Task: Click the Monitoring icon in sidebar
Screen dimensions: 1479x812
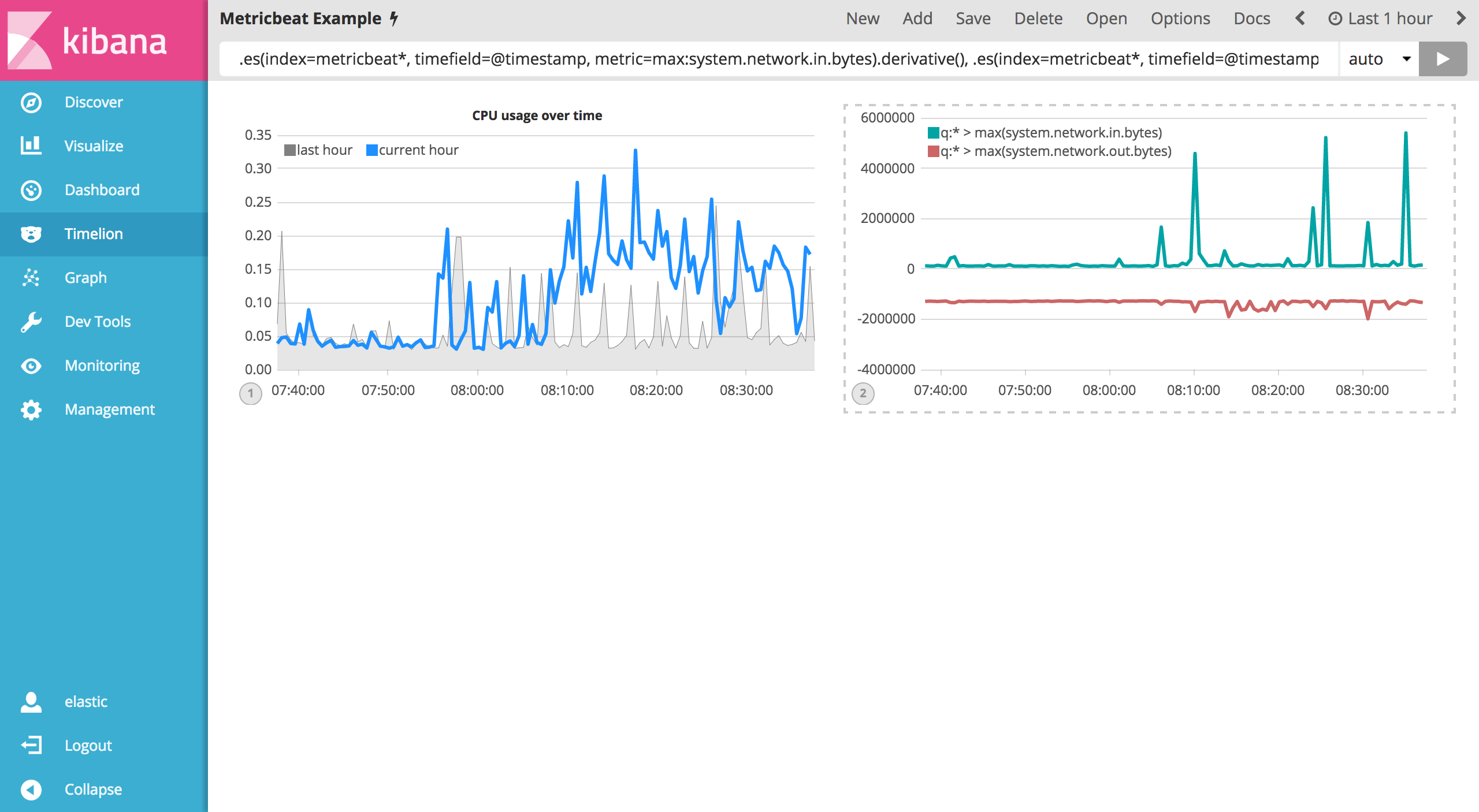Action: [x=30, y=365]
